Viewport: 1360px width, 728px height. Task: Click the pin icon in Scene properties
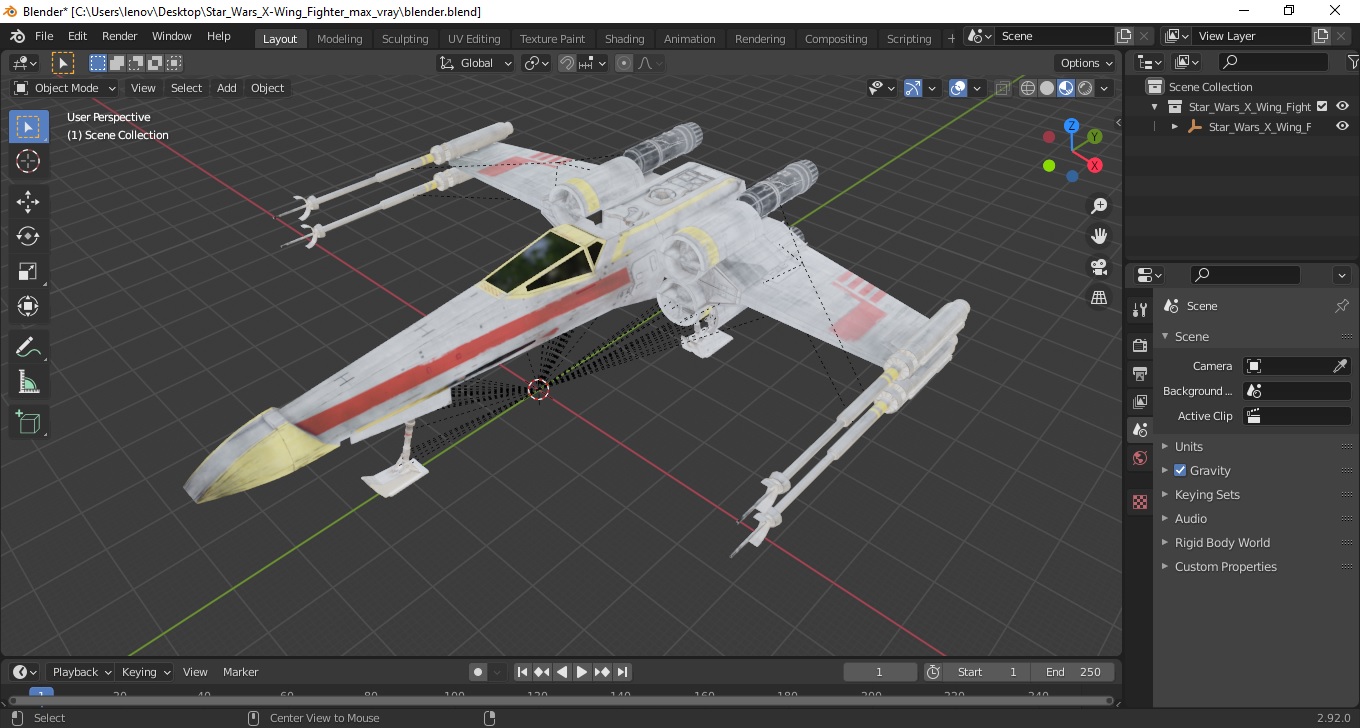(1342, 306)
